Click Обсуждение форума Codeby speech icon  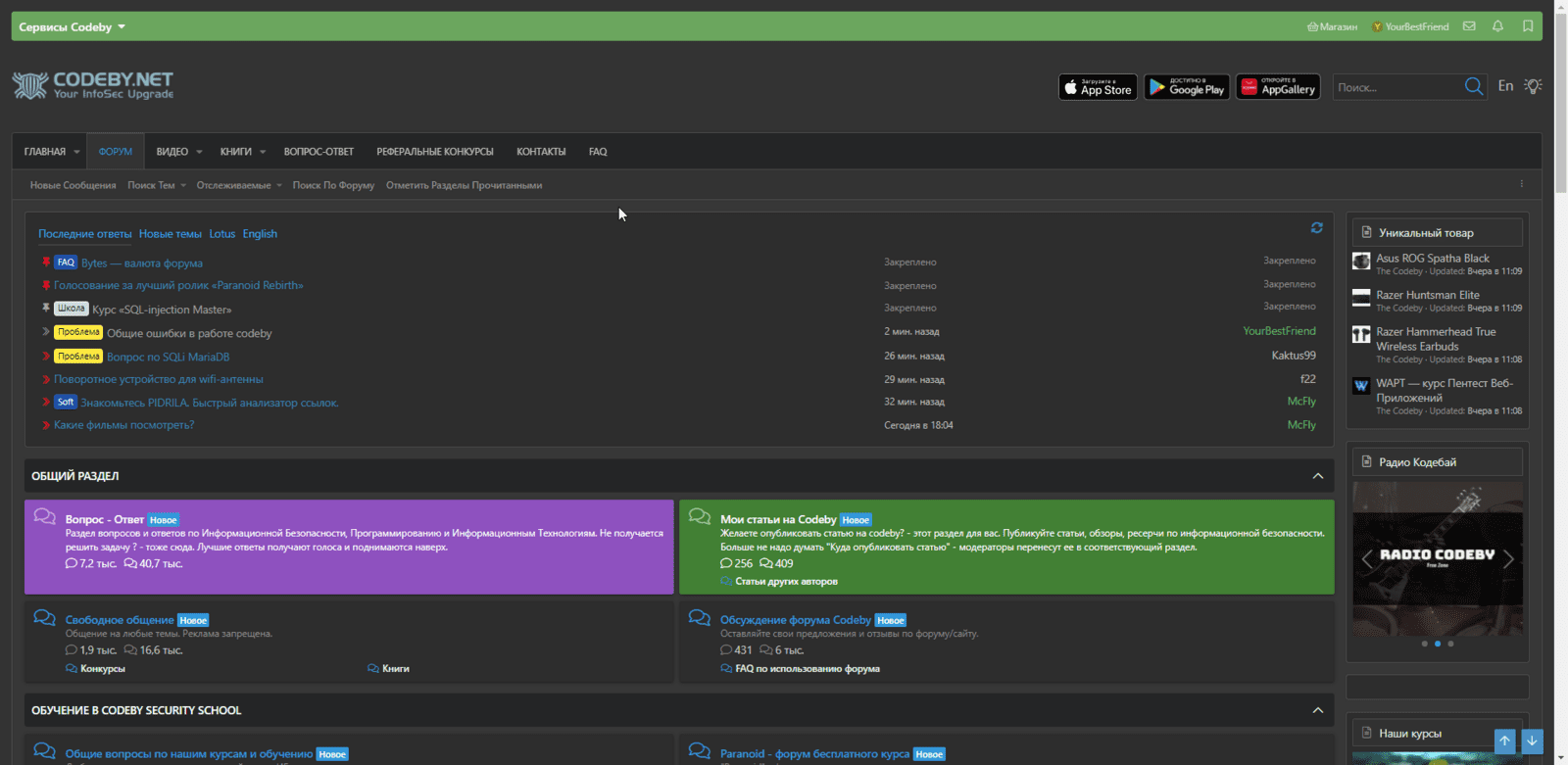point(699,617)
